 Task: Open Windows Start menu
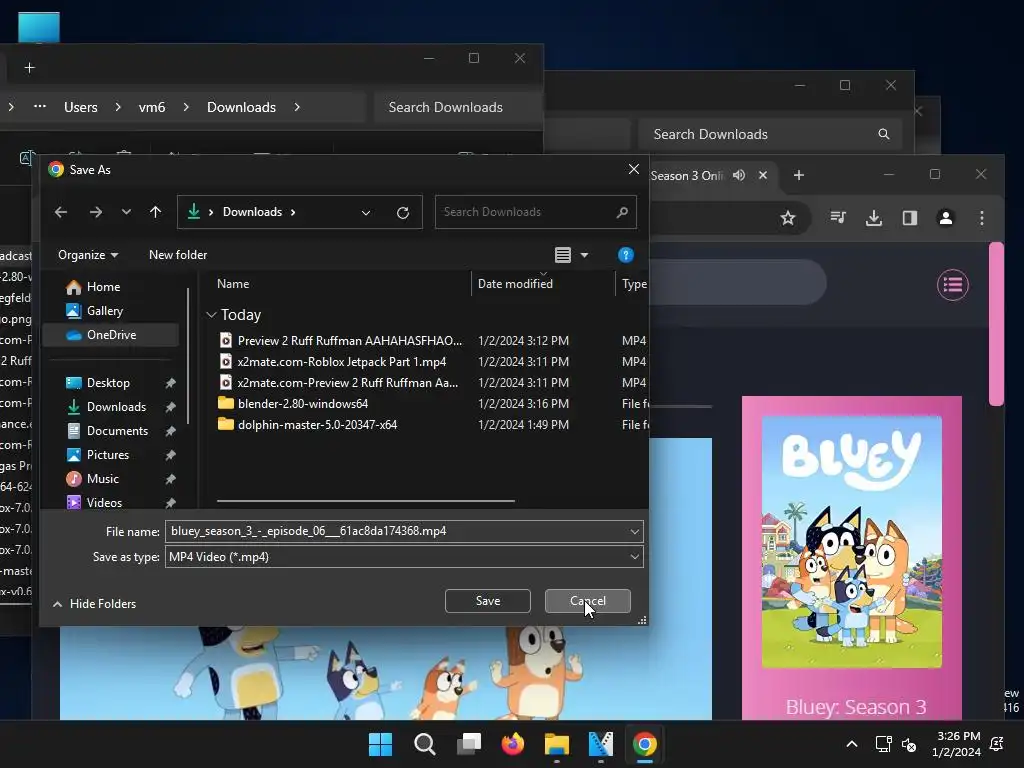(x=380, y=744)
